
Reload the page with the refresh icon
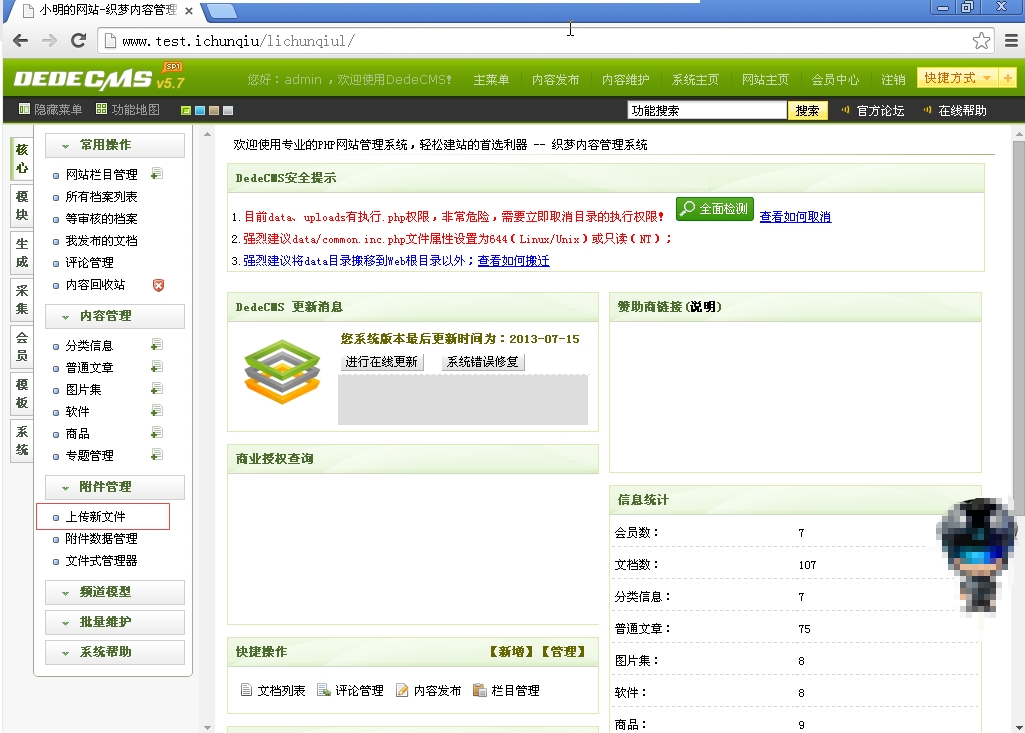(78, 41)
